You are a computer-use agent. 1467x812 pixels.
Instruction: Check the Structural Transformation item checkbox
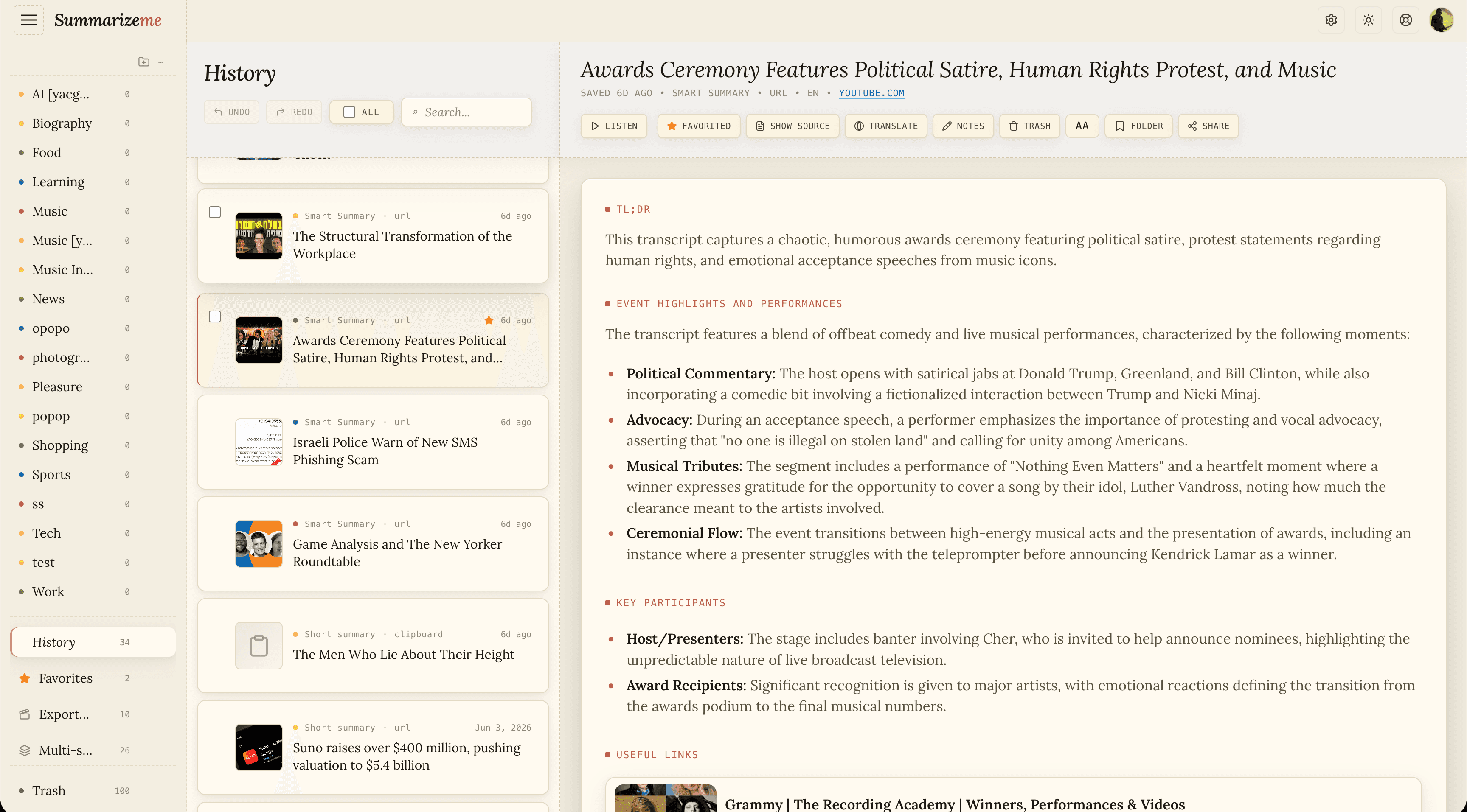pos(215,212)
